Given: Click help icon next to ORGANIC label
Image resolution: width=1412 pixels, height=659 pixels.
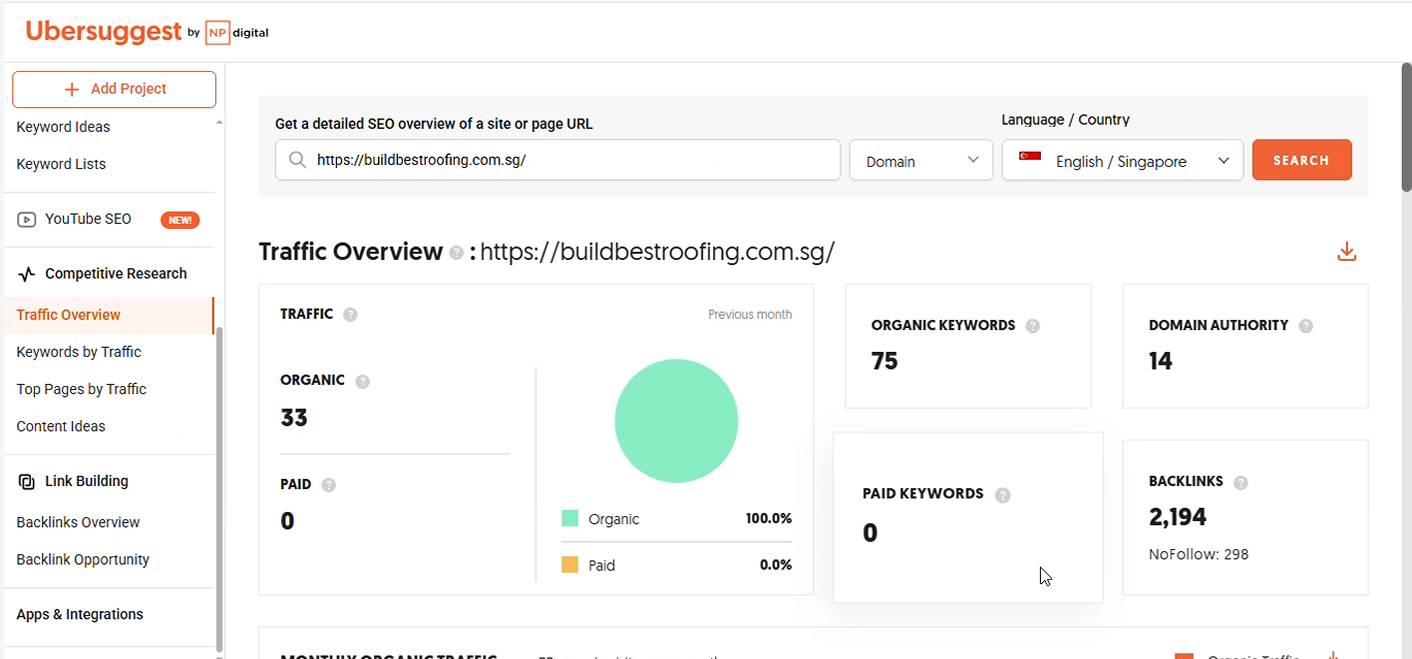Looking at the screenshot, I should [363, 381].
